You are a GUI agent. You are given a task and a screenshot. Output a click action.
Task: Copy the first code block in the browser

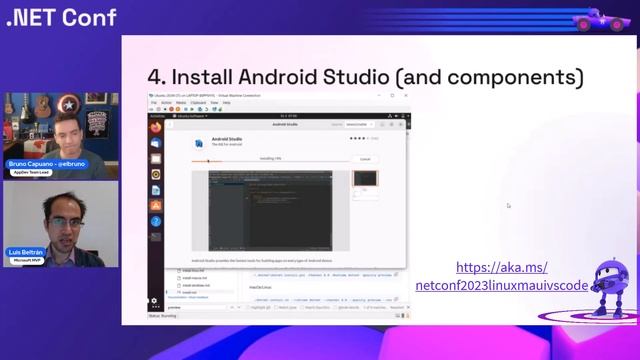click(396, 274)
